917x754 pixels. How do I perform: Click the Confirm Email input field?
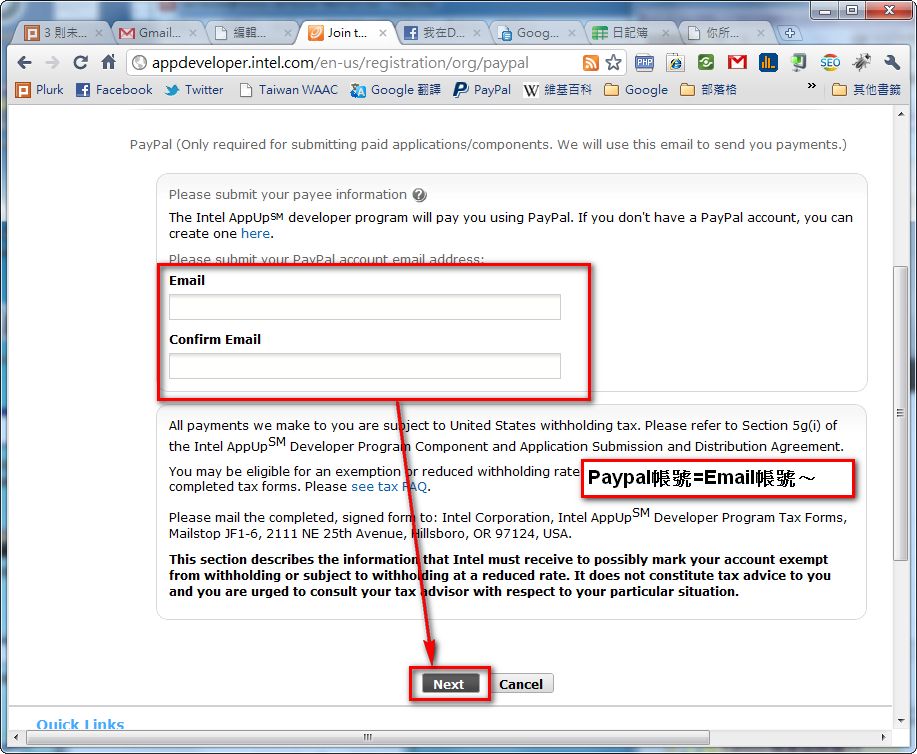coord(364,366)
